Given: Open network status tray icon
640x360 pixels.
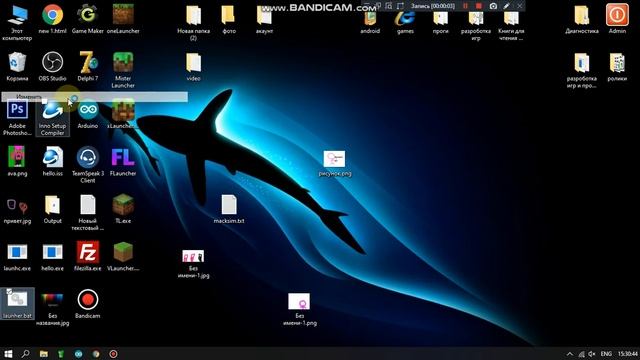Looking at the screenshot, I should pos(581,354).
